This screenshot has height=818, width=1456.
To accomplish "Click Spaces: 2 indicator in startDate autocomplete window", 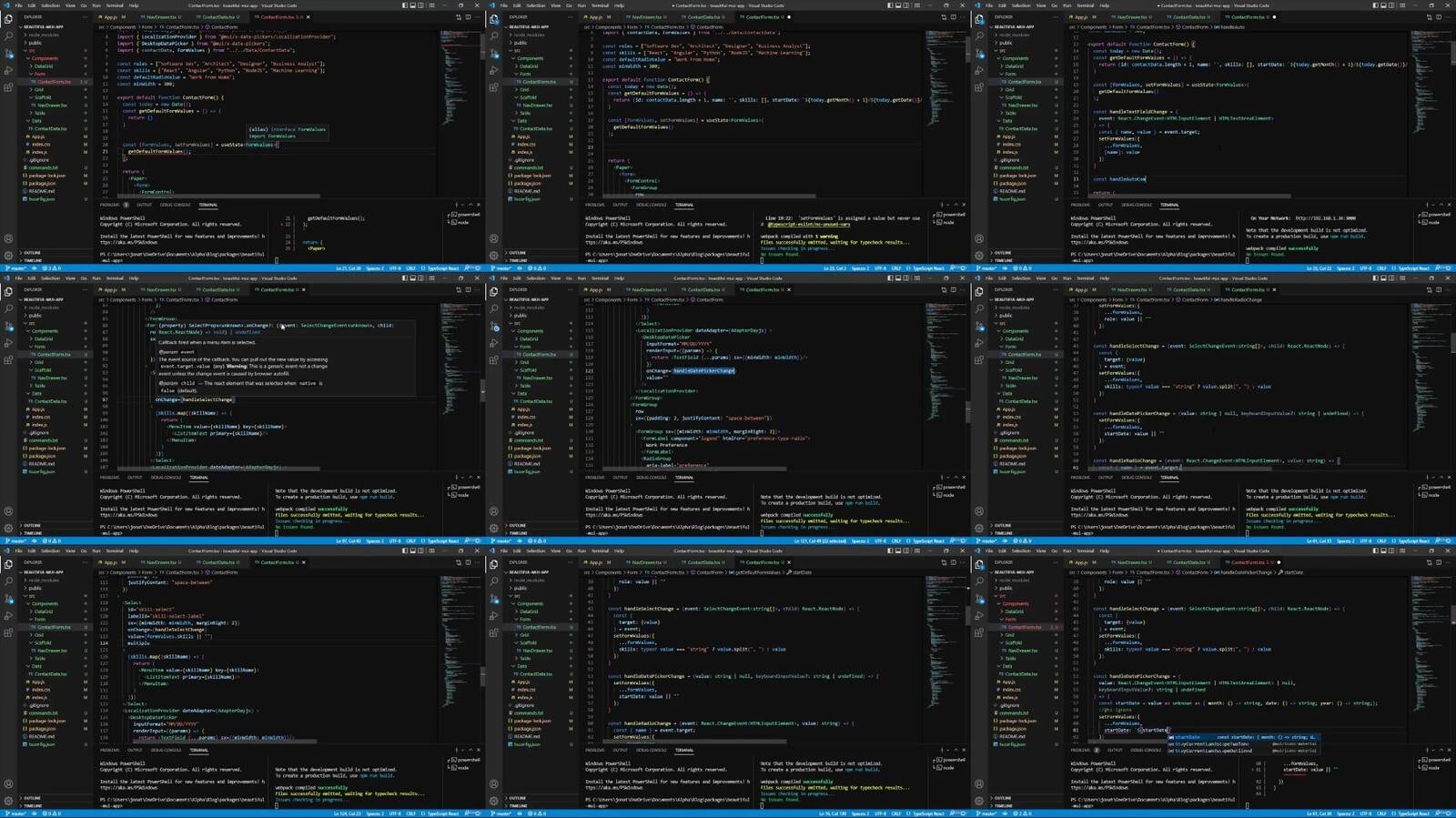I will 1346,813.
